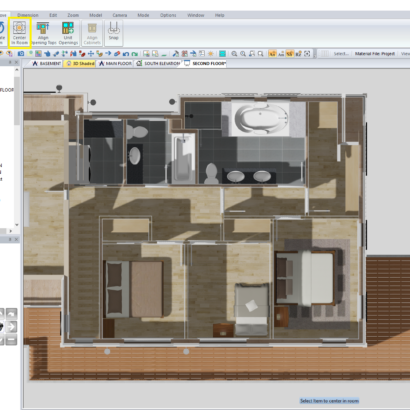The image size is (410, 410).
Task: Click the large bathtub in master bath
Action: coord(261,119)
